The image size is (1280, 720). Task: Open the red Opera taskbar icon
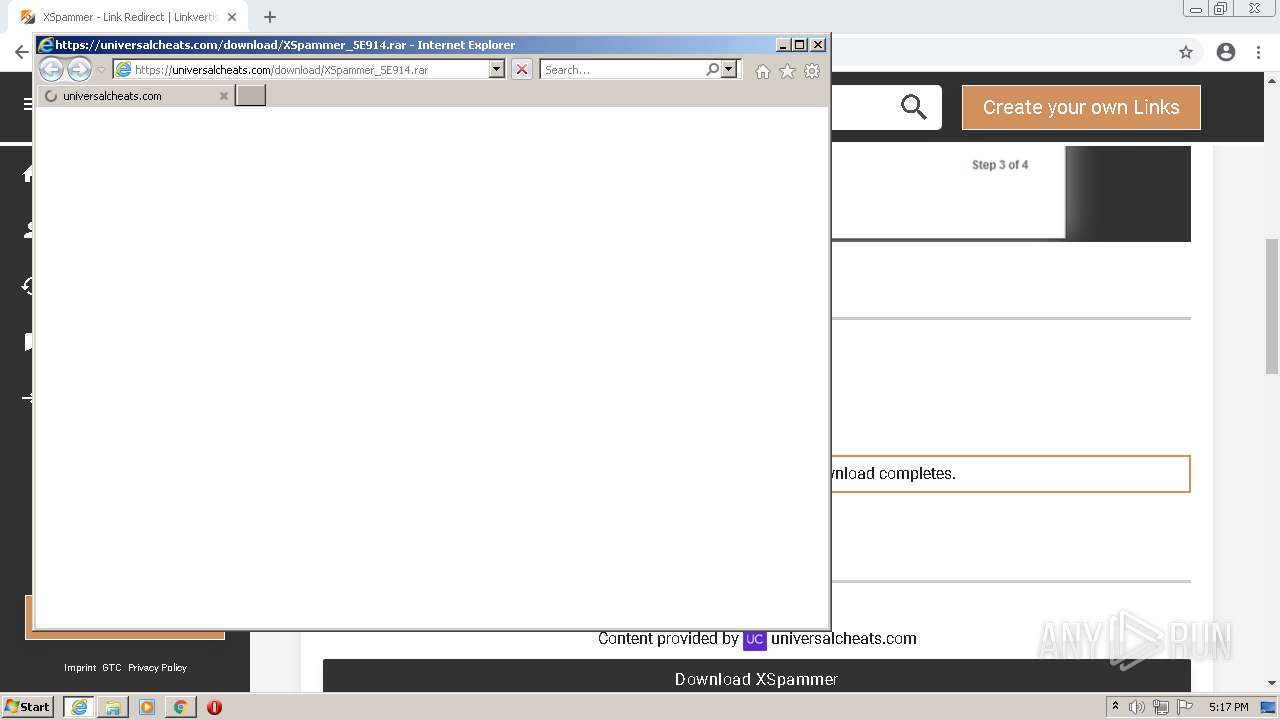[x=214, y=707]
